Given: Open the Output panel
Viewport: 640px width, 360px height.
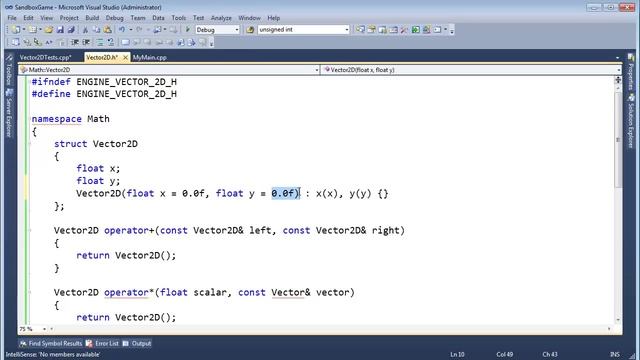Looking at the screenshot, I should coord(137,344).
